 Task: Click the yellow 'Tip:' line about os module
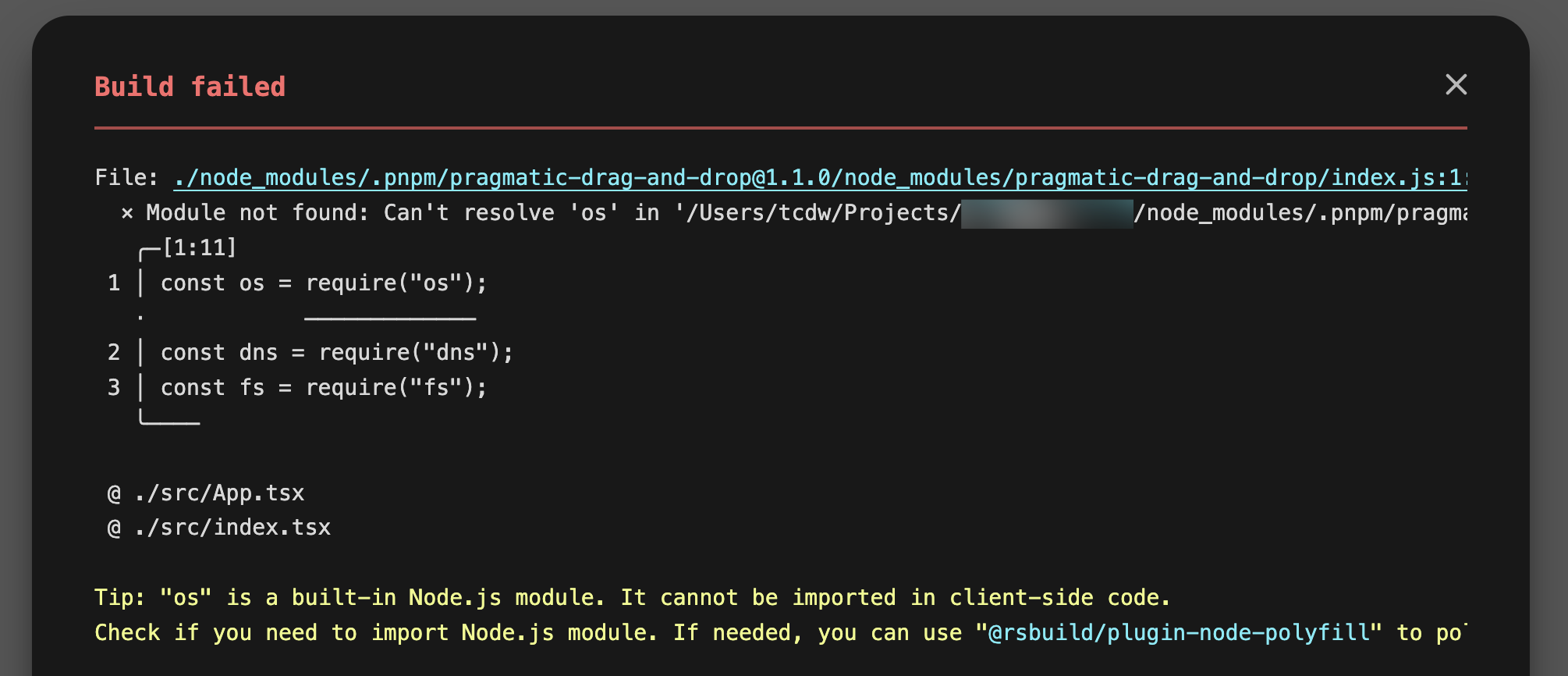tap(632, 598)
